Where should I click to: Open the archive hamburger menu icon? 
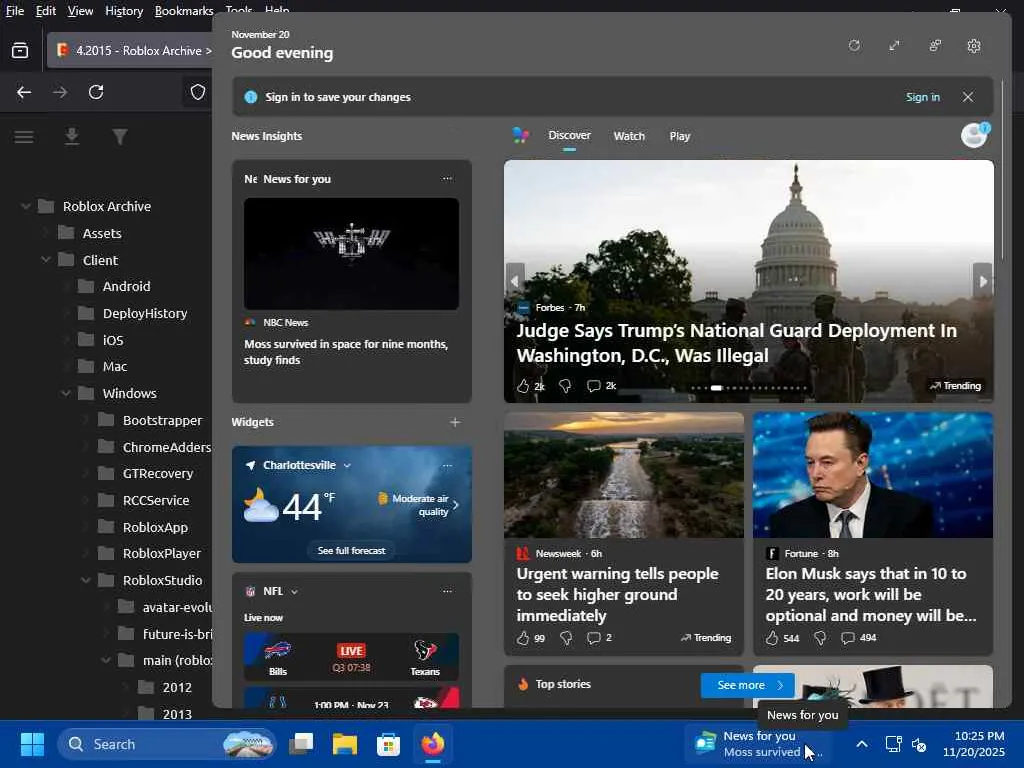24,136
